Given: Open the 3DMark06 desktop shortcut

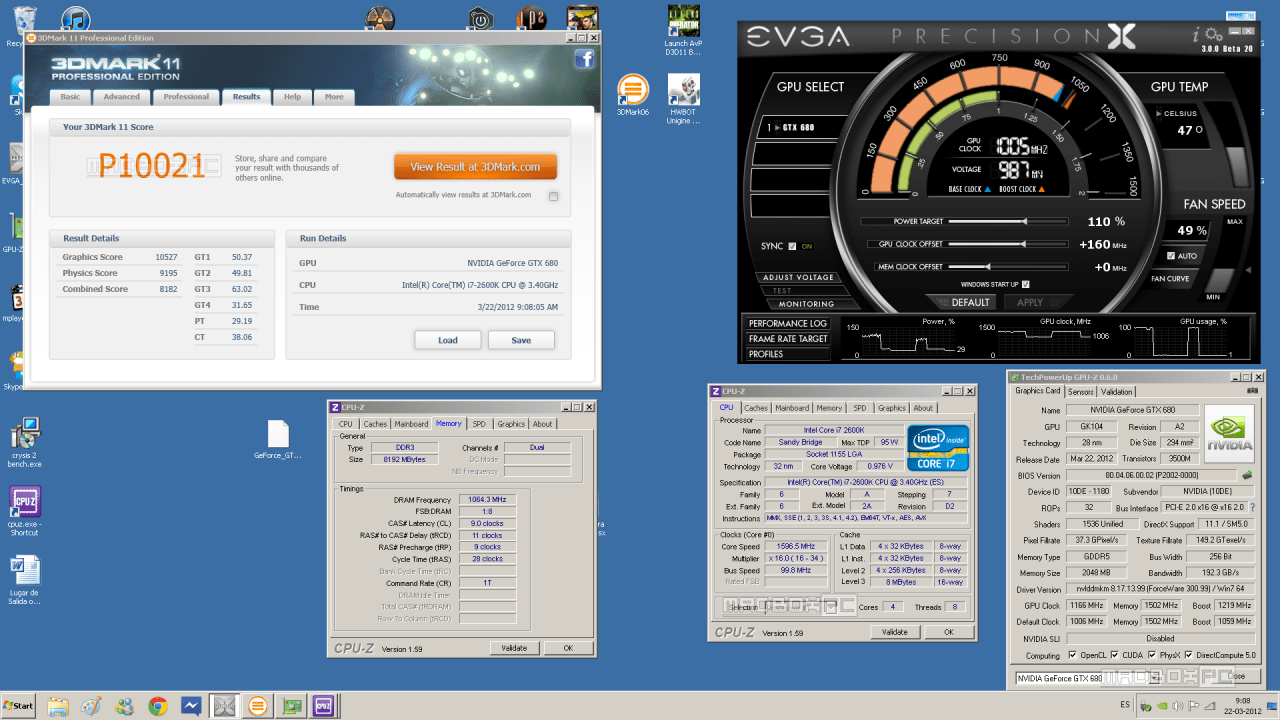Looking at the screenshot, I should (632, 95).
